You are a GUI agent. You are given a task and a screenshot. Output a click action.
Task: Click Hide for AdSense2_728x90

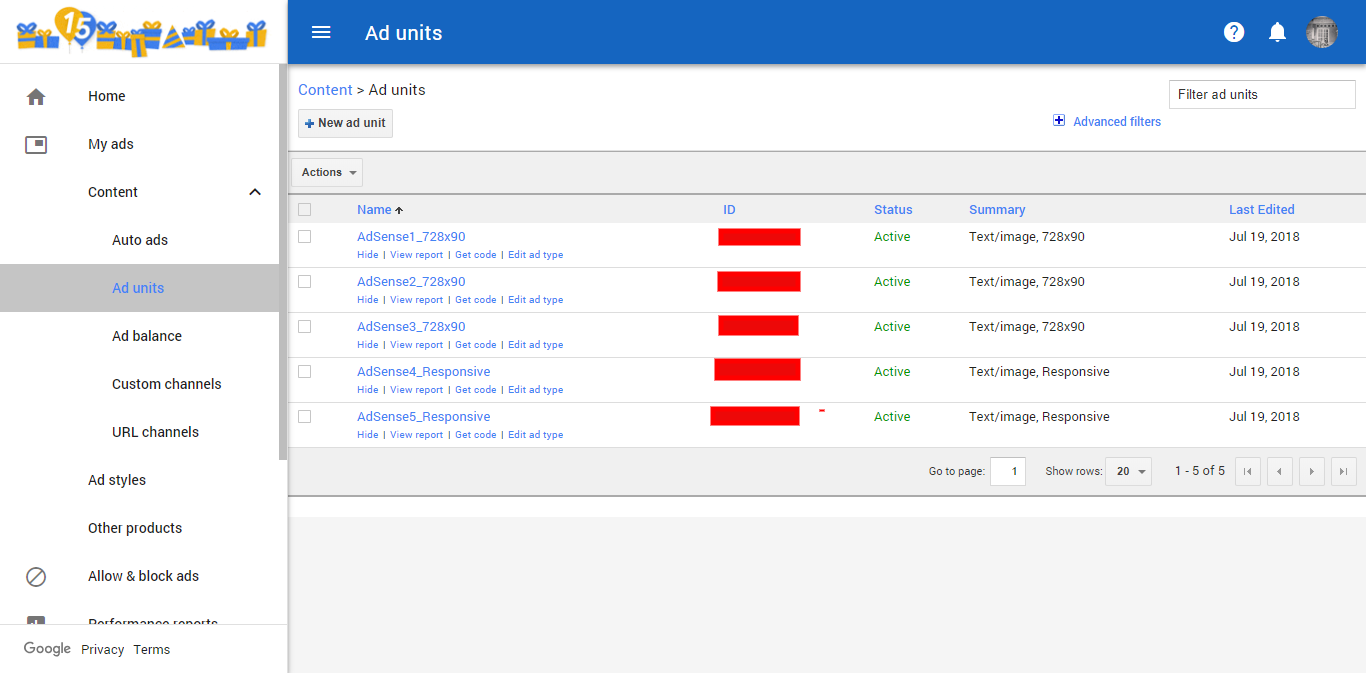click(368, 300)
